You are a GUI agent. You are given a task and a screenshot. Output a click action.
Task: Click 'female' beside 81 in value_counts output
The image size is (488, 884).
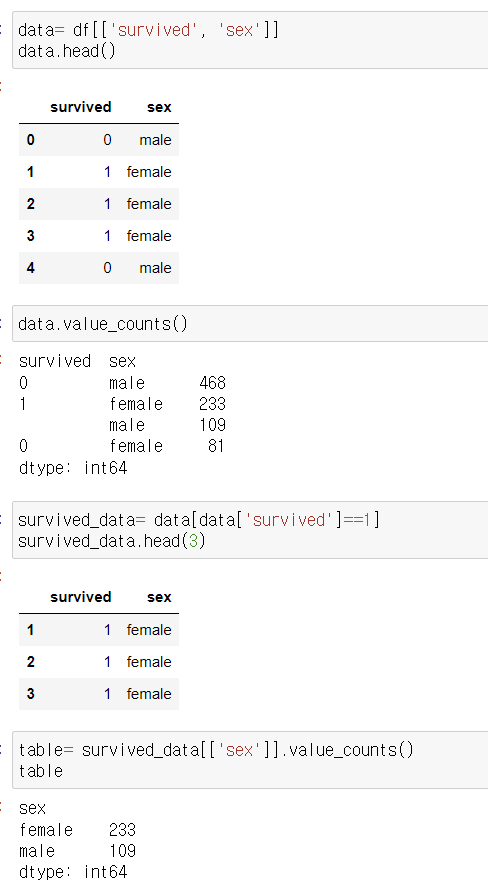[x=136, y=446]
